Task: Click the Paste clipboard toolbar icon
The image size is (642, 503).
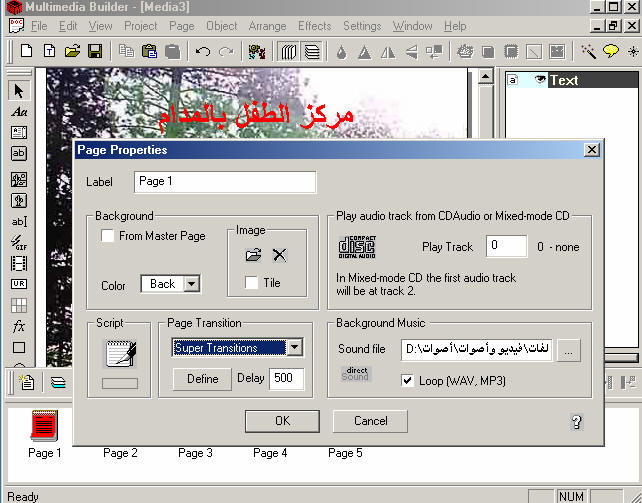Action: pyautogui.click(x=149, y=51)
